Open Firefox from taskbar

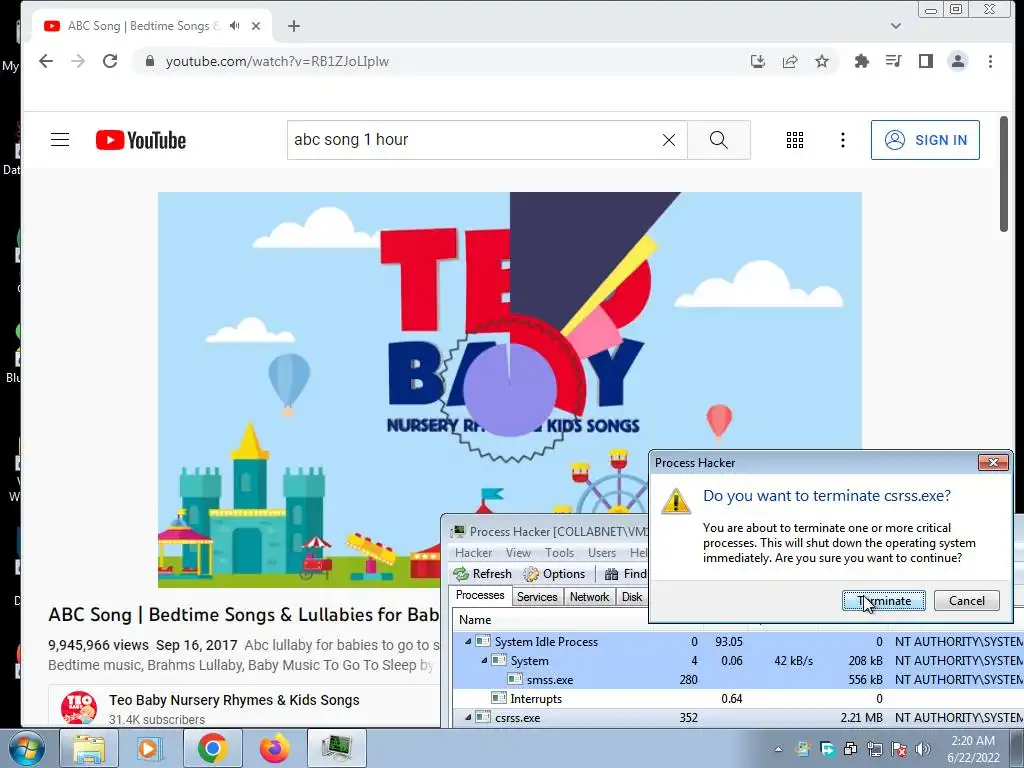[x=274, y=748]
